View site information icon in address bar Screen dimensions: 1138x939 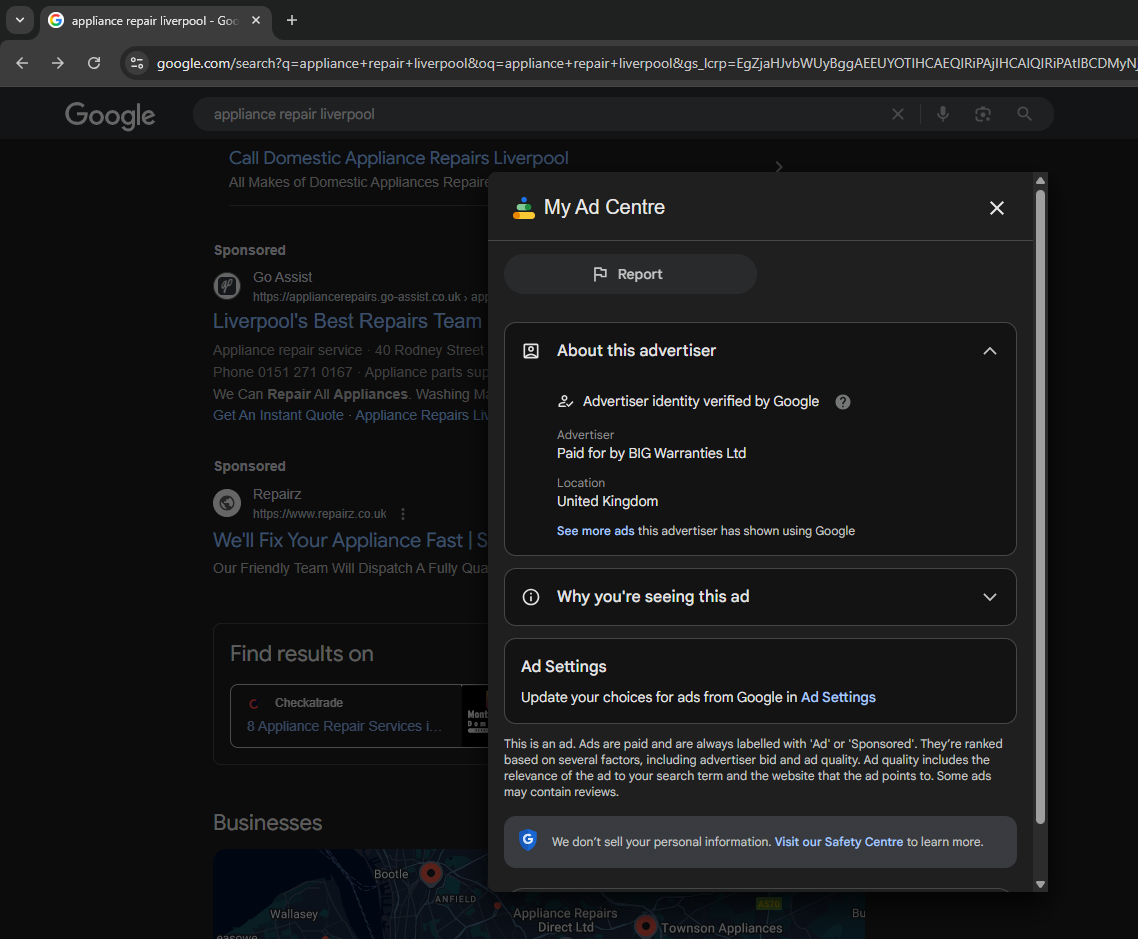tap(137, 63)
